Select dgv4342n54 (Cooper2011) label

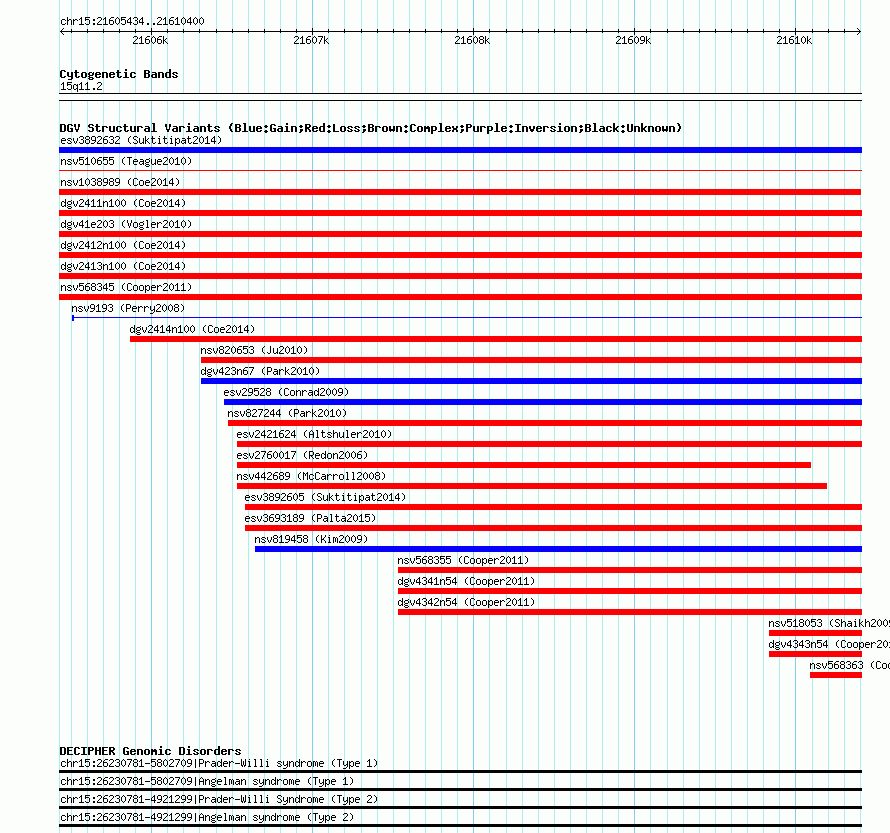[467, 602]
